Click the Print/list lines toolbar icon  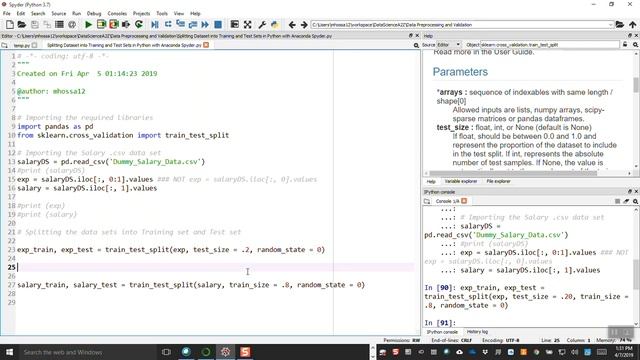pyautogui.click(x=59, y=24)
